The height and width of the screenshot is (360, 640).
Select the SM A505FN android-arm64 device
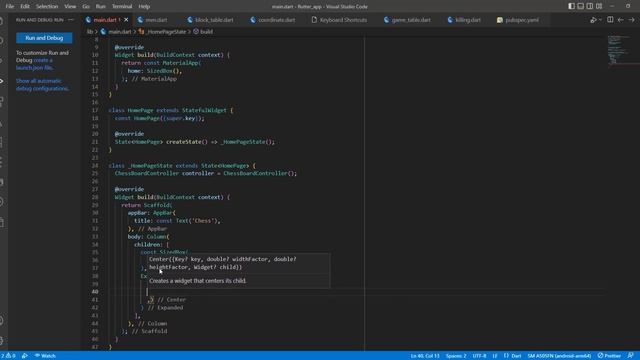559,356
